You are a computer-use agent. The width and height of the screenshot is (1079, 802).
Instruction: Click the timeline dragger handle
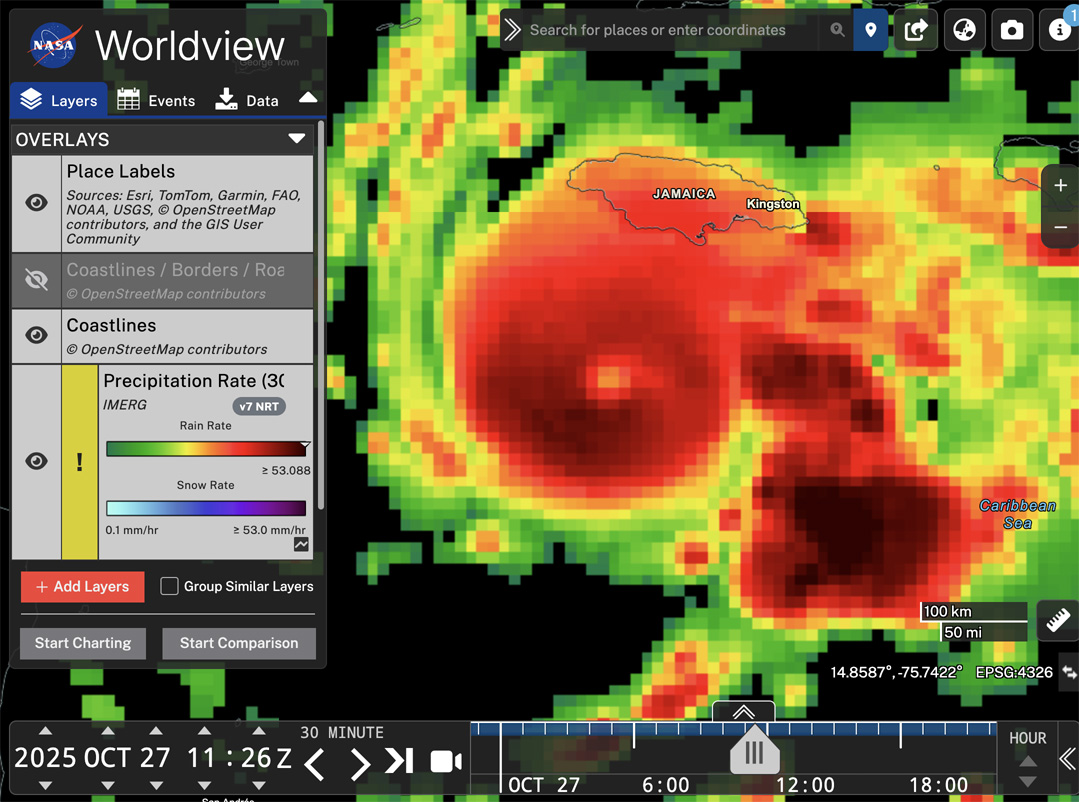click(754, 752)
